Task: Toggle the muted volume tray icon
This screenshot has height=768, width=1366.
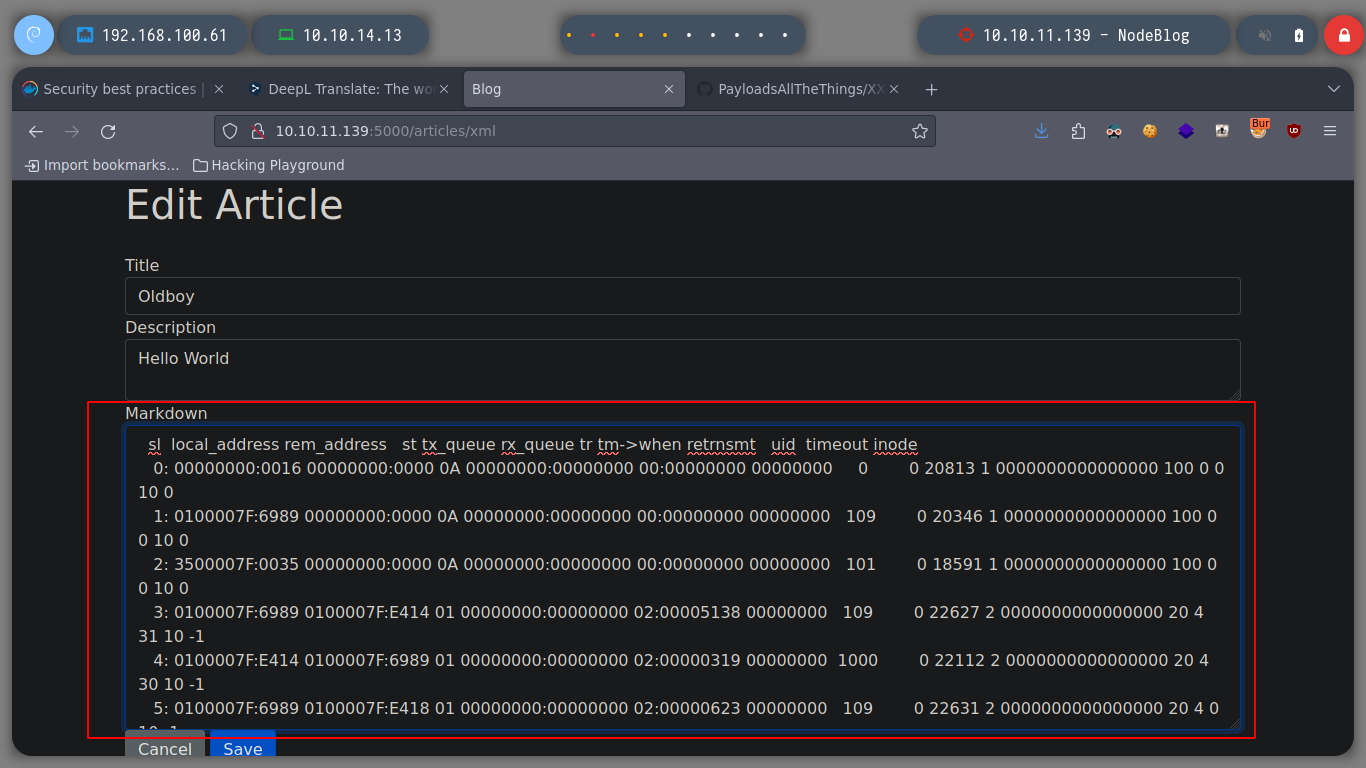Action: click(1265, 35)
